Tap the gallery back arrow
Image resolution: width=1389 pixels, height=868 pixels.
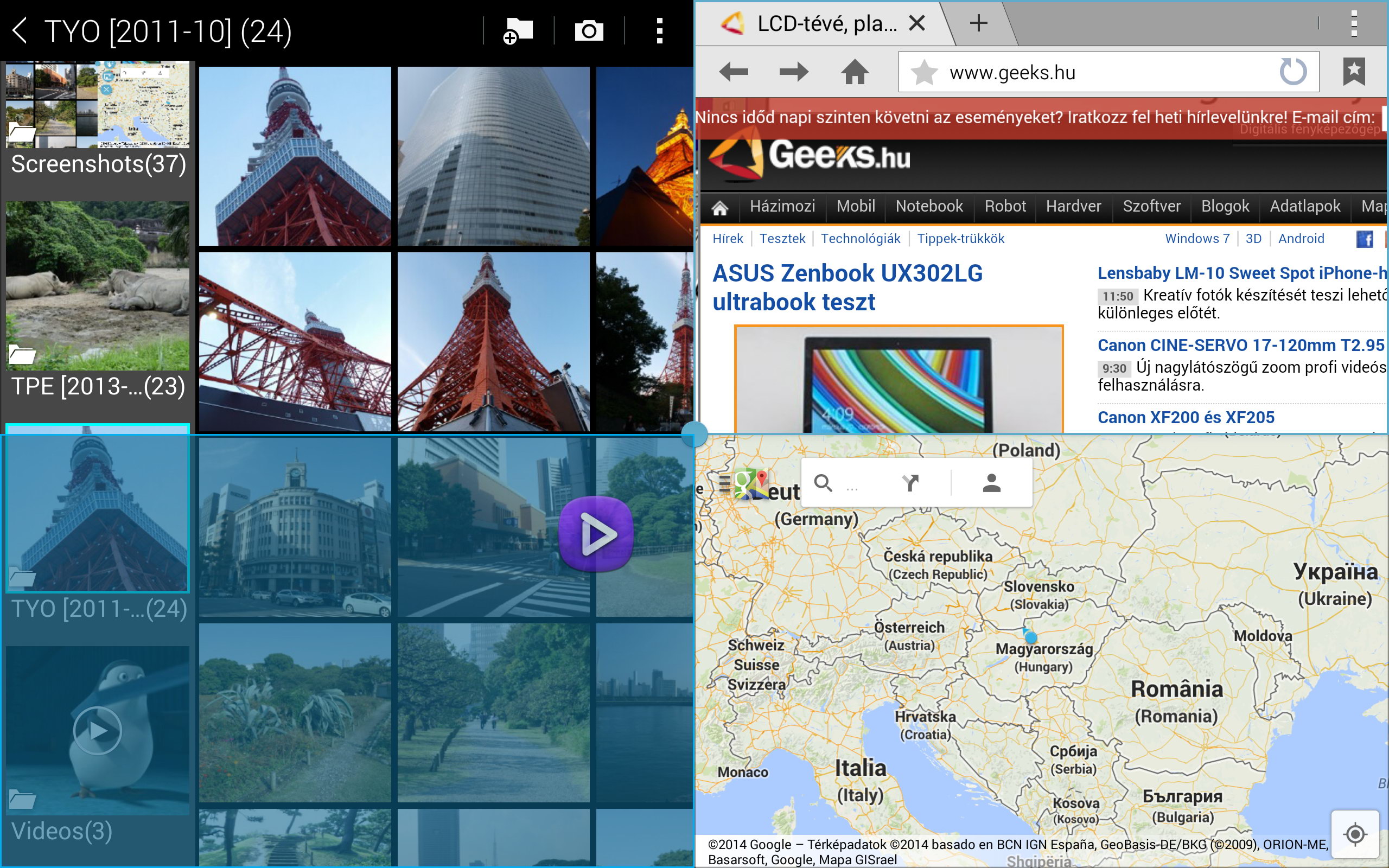tap(20, 30)
